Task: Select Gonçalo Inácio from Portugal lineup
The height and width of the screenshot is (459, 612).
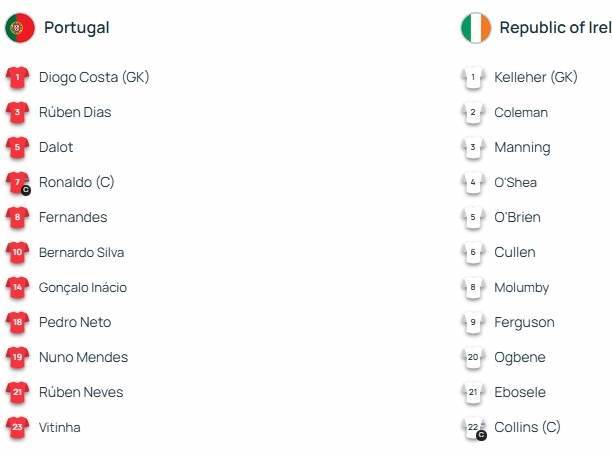Action: click(82, 288)
